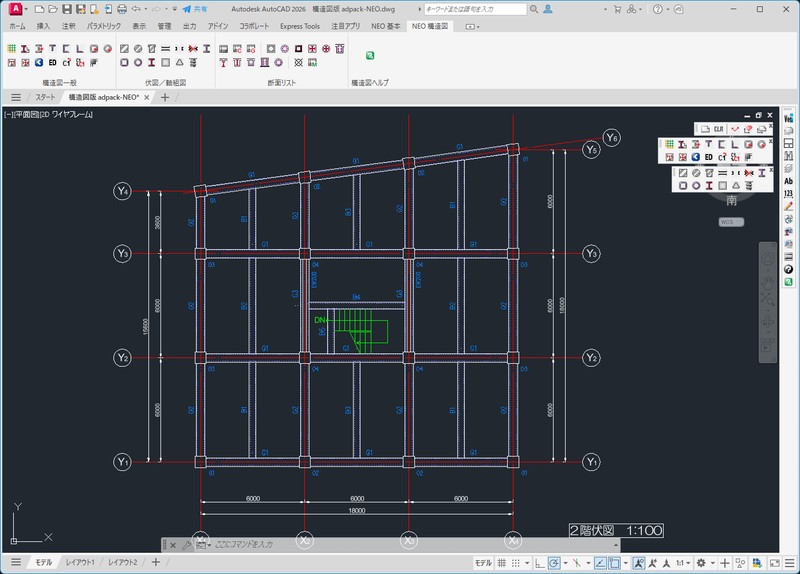Click the pencil icon in right toolbar

pyautogui.click(x=789, y=206)
